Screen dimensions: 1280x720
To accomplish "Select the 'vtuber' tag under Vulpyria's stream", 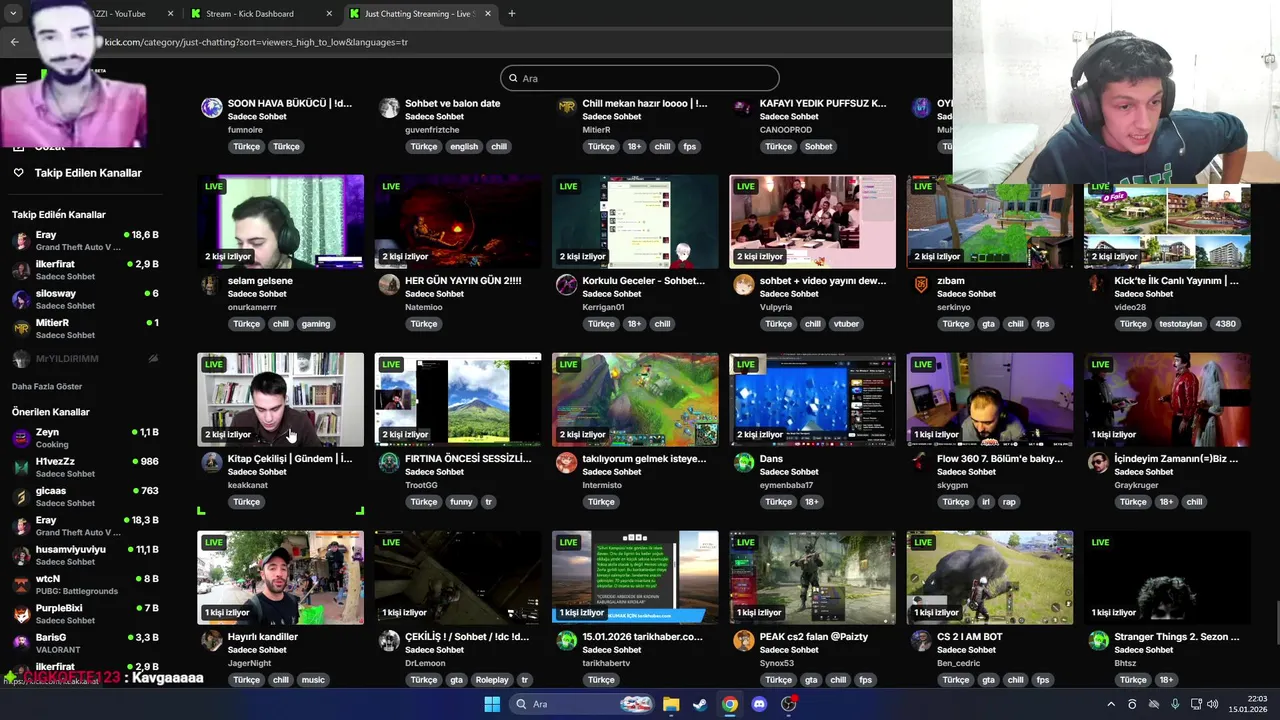I will [847, 324].
